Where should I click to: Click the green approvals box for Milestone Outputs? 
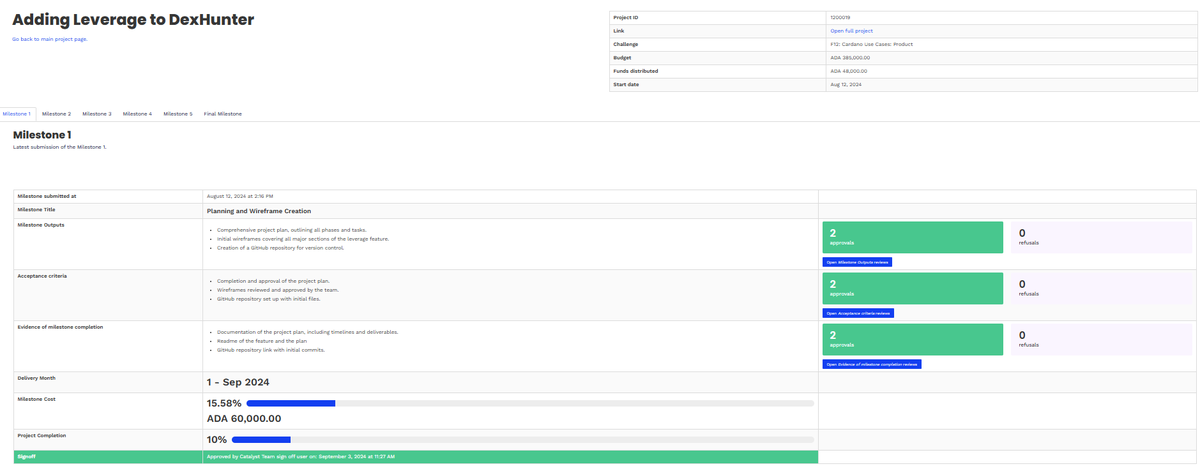[912, 237]
